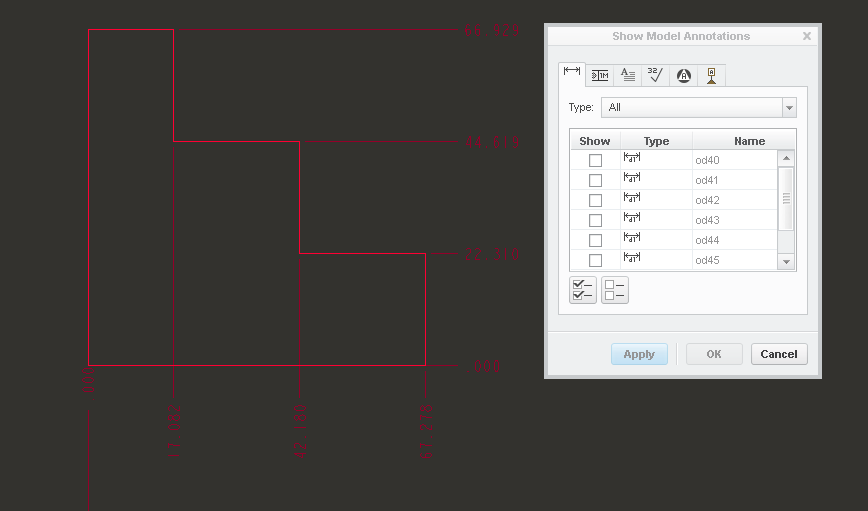Screen dimensions: 868x511
Task: Click the Type column header
Action: click(657, 141)
